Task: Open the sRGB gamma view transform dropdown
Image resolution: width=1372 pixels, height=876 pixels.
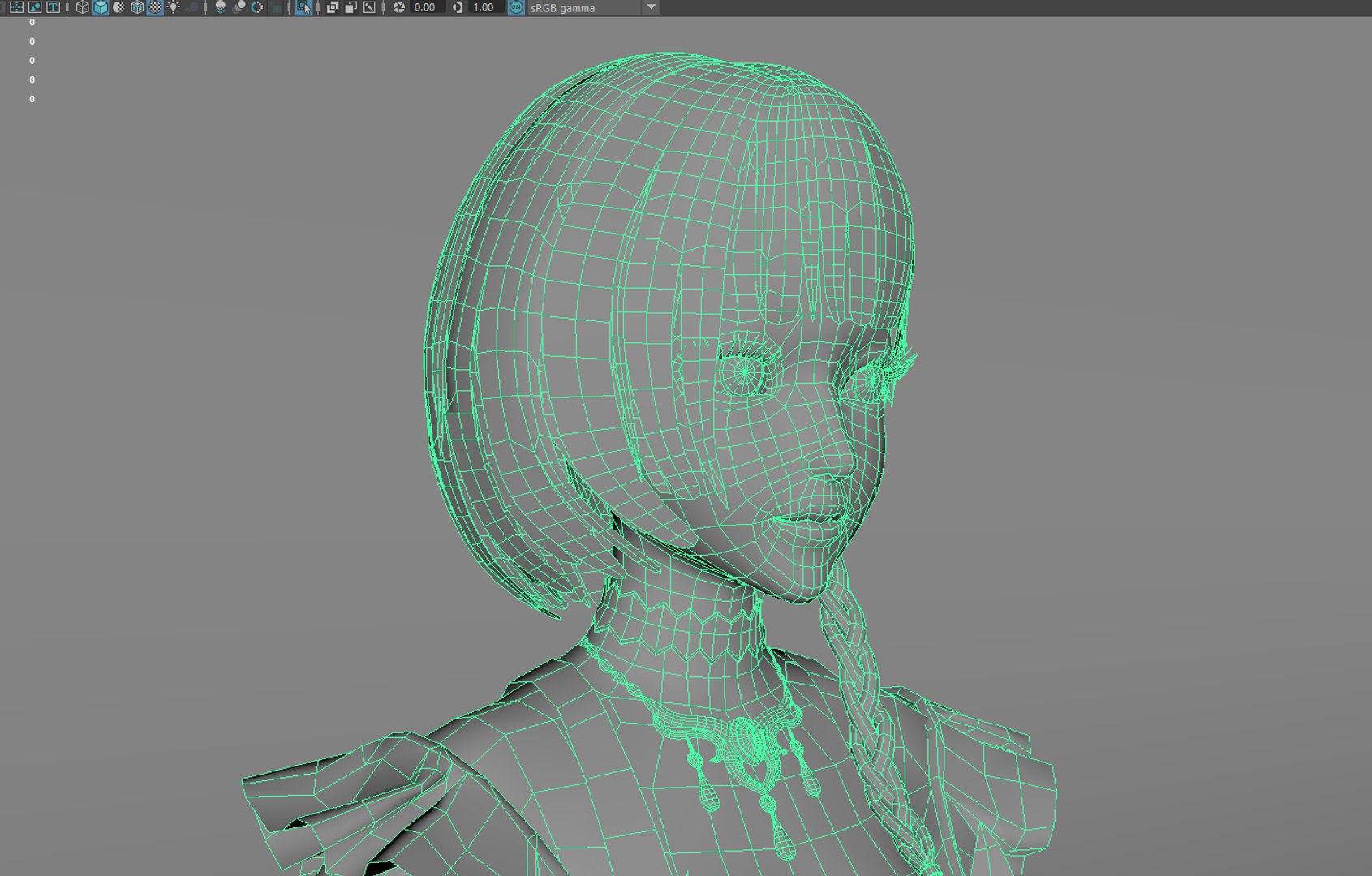Action: tap(594, 7)
